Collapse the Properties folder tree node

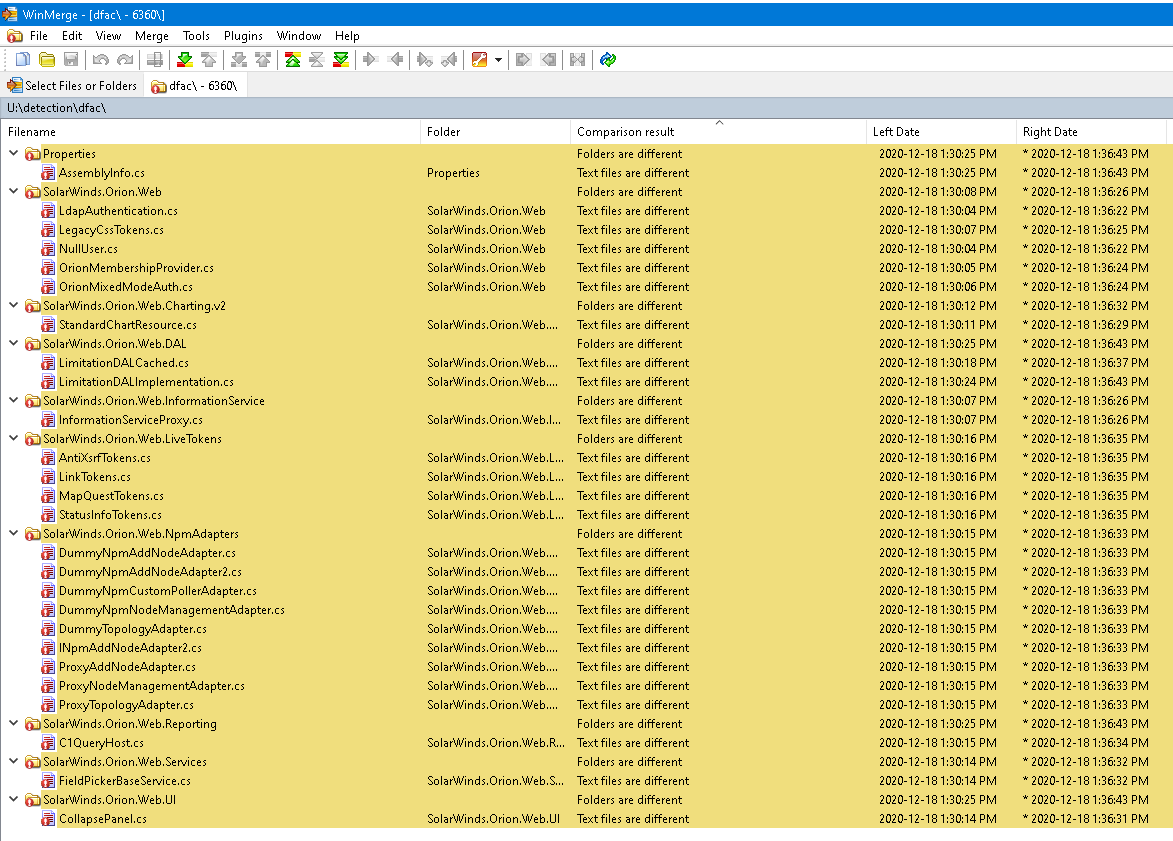pos(14,154)
